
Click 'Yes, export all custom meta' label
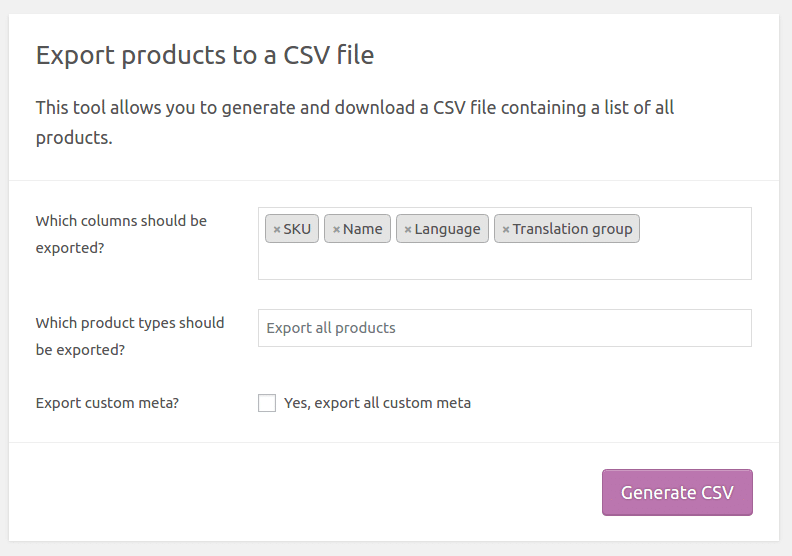pyautogui.click(x=377, y=403)
